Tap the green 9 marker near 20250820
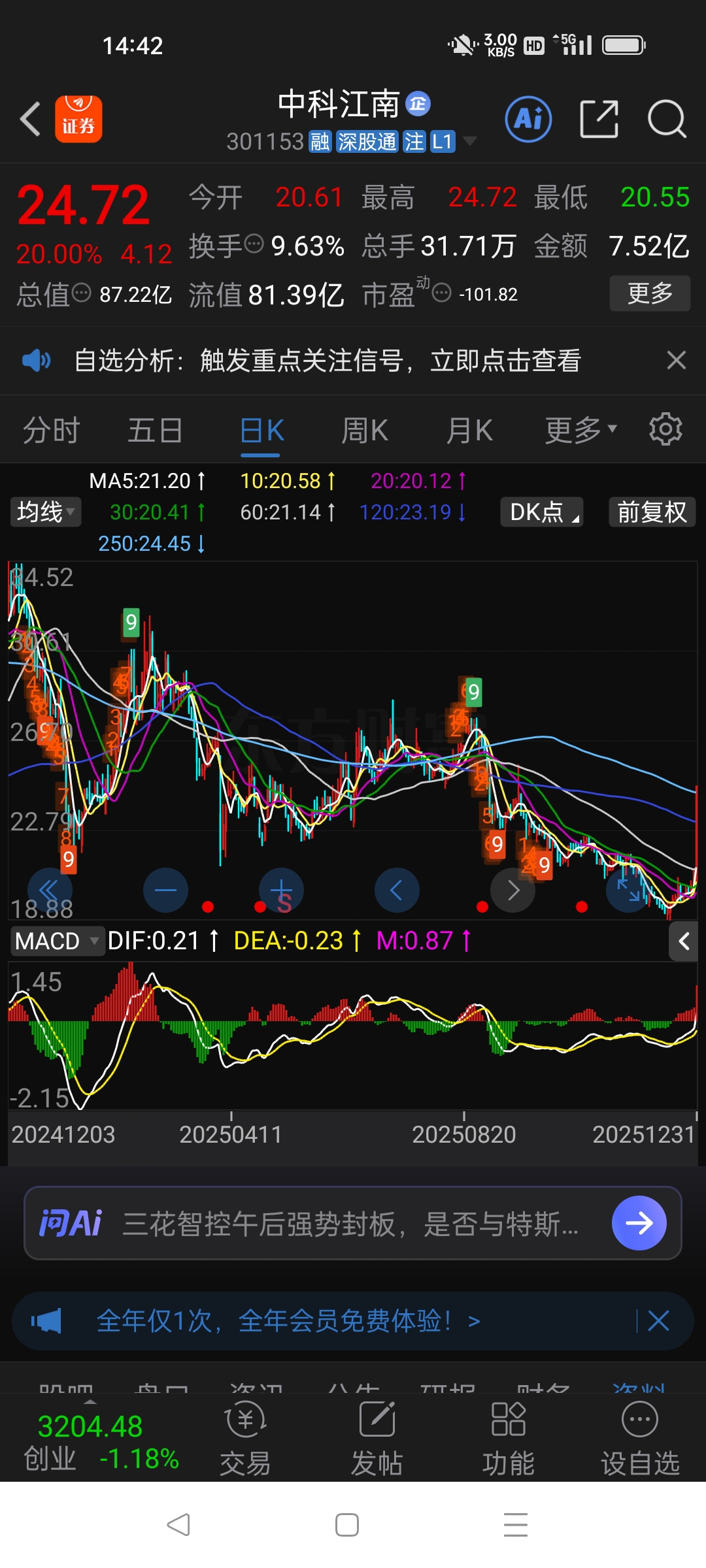This screenshot has width=706, height=1568. coord(474,692)
